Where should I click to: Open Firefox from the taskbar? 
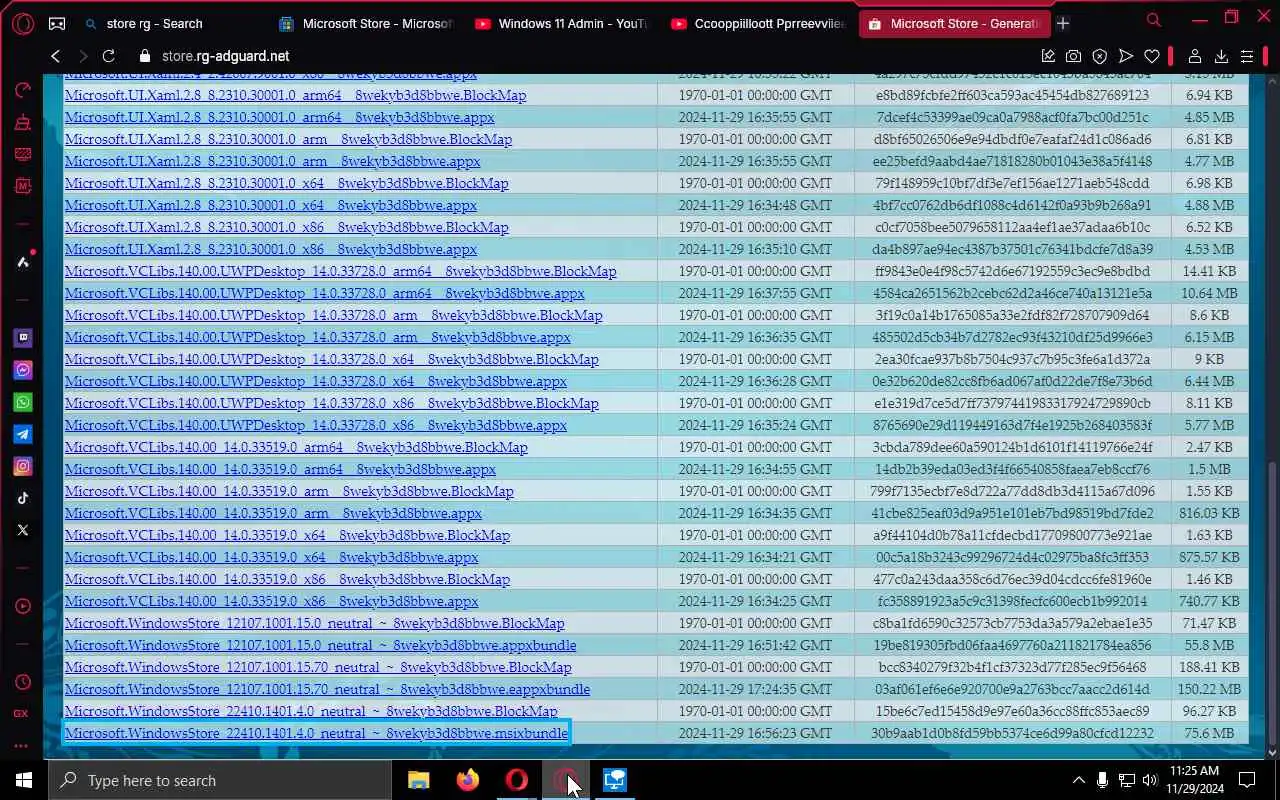click(x=467, y=780)
